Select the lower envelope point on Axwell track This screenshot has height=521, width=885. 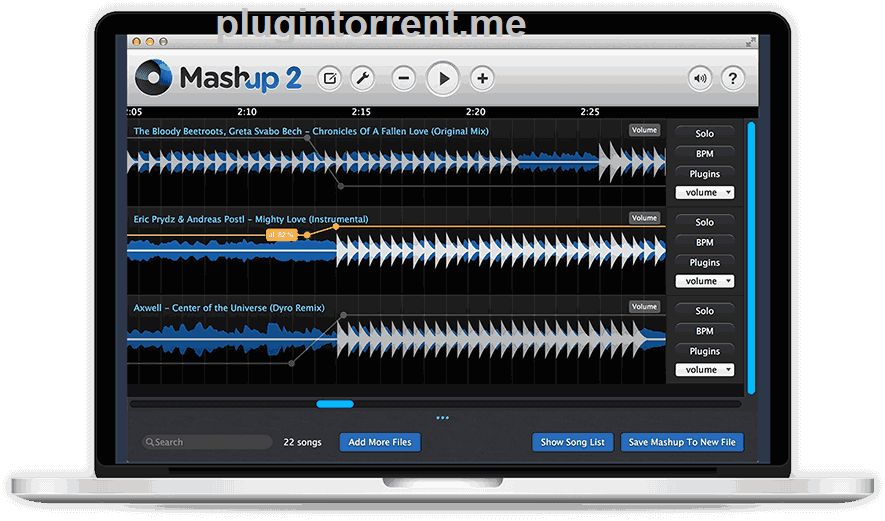coord(291,364)
